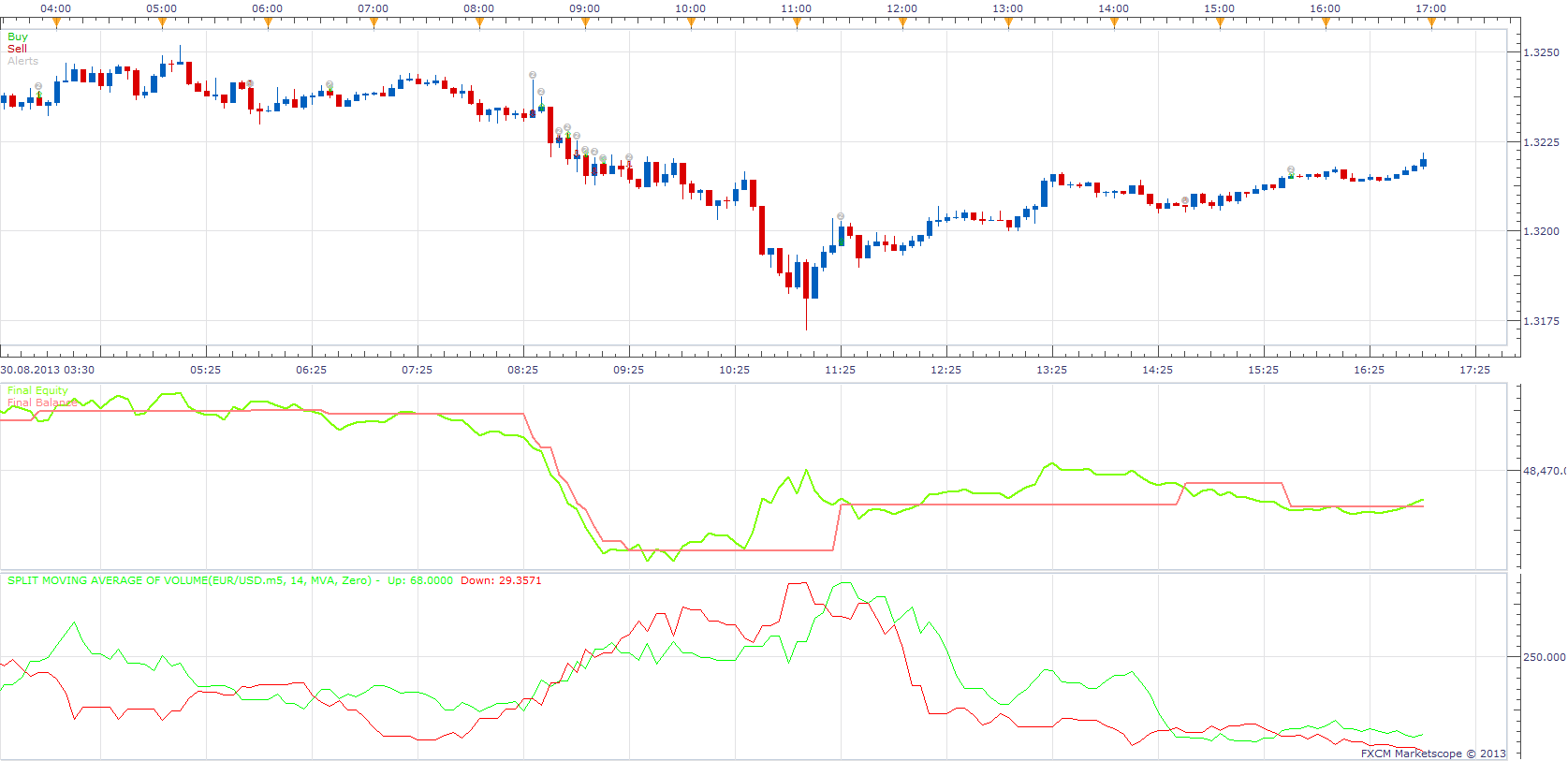Click the 30.08.2013 03:30 date label
The width and height of the screenshot is (1568, 761).
coord(48,370)
